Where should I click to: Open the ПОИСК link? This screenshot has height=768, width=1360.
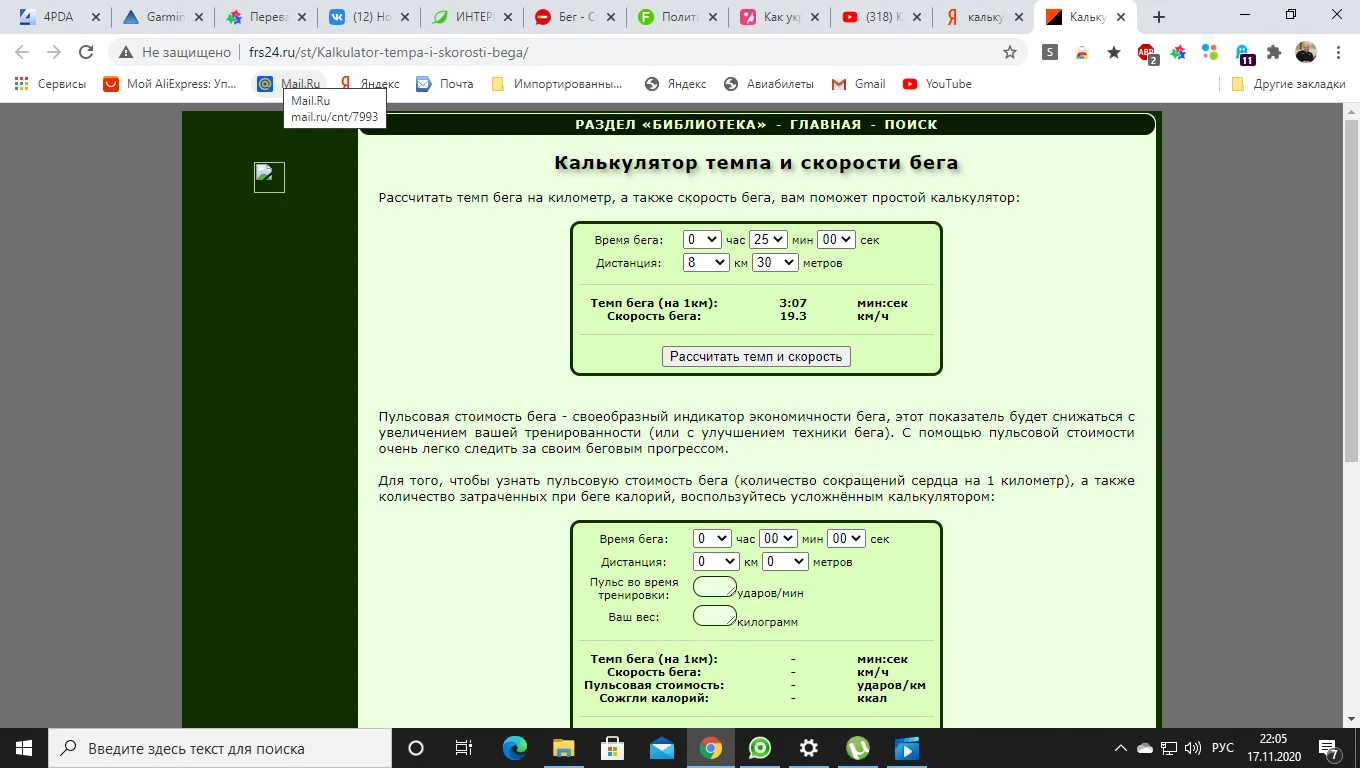910,125
